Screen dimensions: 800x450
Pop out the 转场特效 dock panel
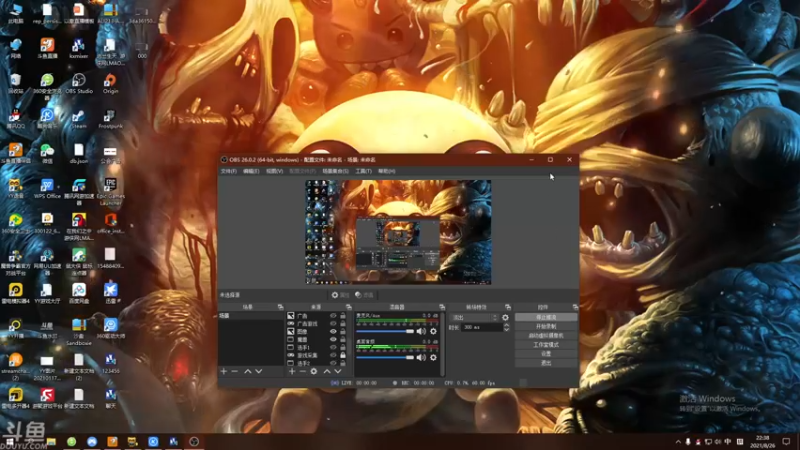[508, 307]
